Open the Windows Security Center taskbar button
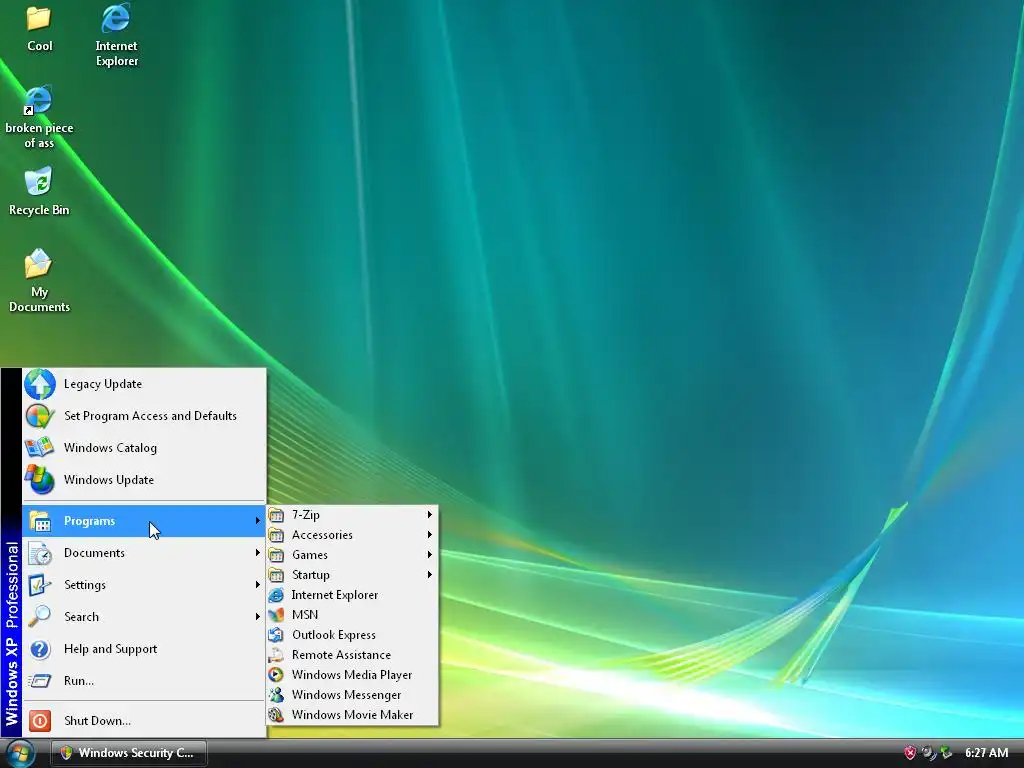 (129, 753)
